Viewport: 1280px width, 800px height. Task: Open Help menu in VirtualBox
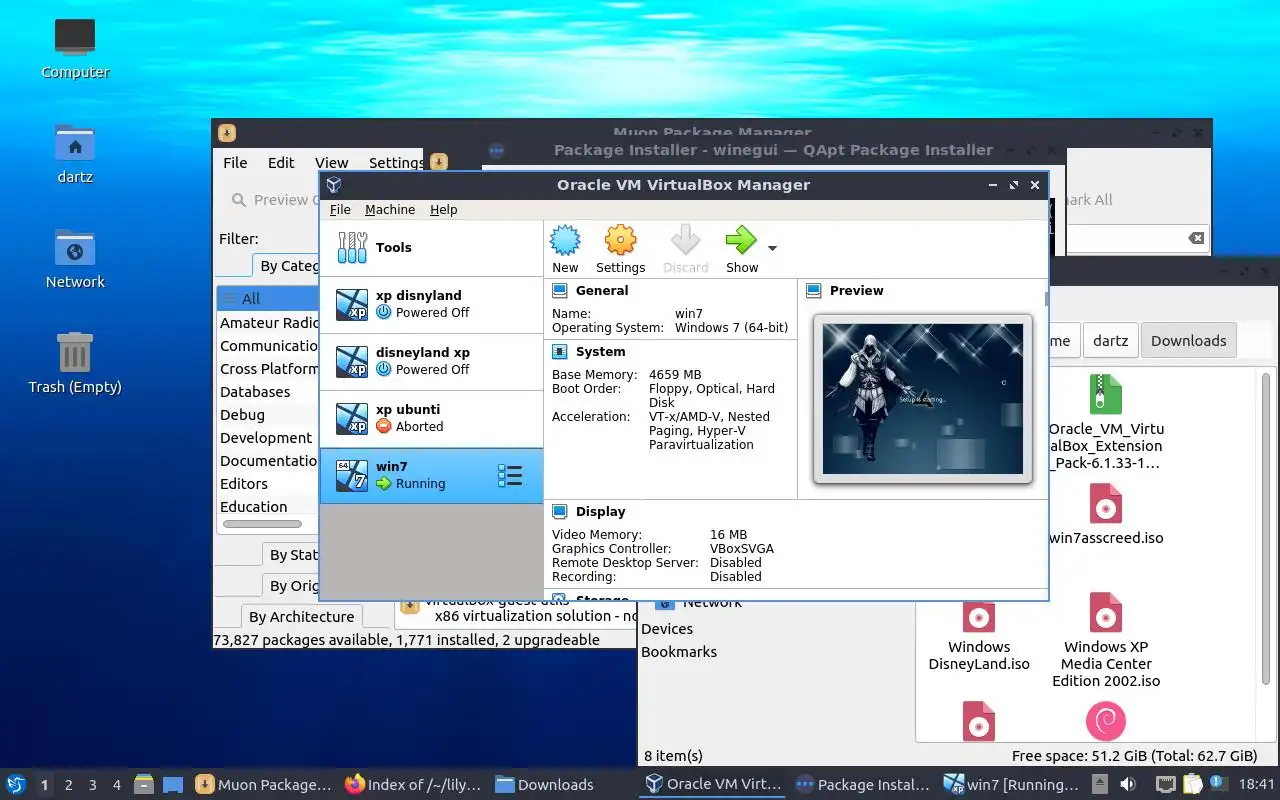tap(444, 209)
